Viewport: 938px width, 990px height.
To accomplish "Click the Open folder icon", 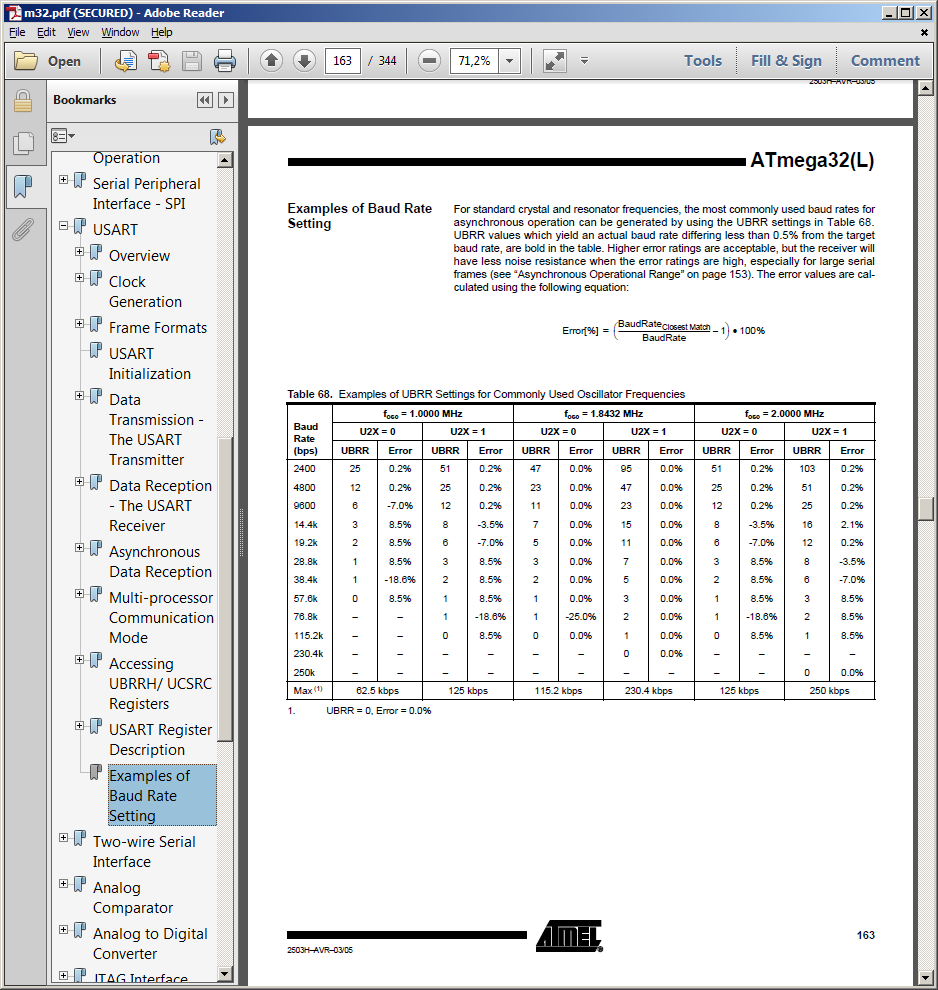I will tap(26, 61).
